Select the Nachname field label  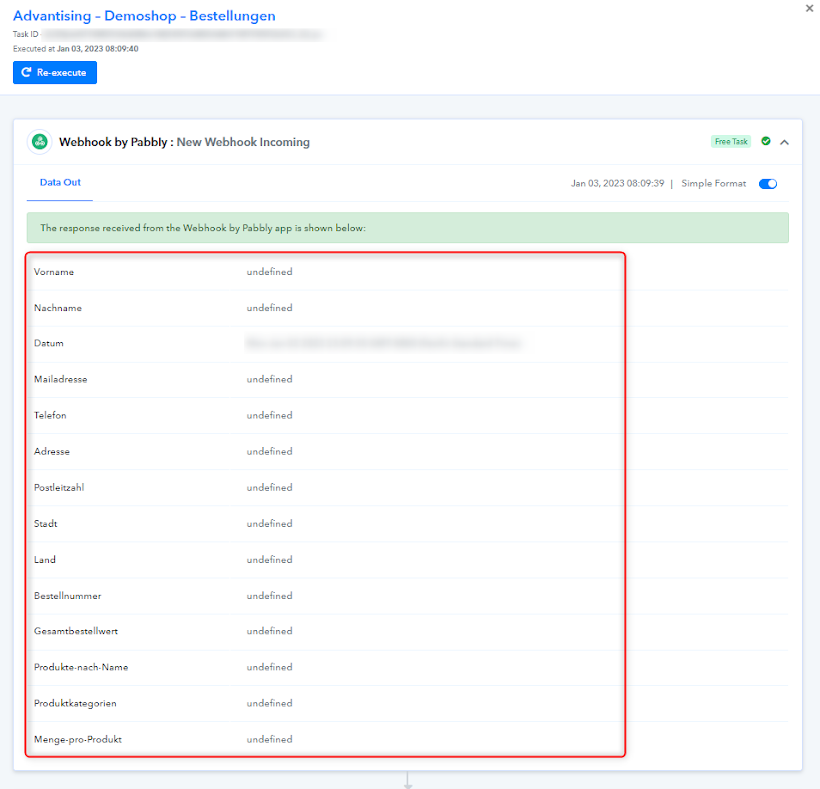click(58, 308)
